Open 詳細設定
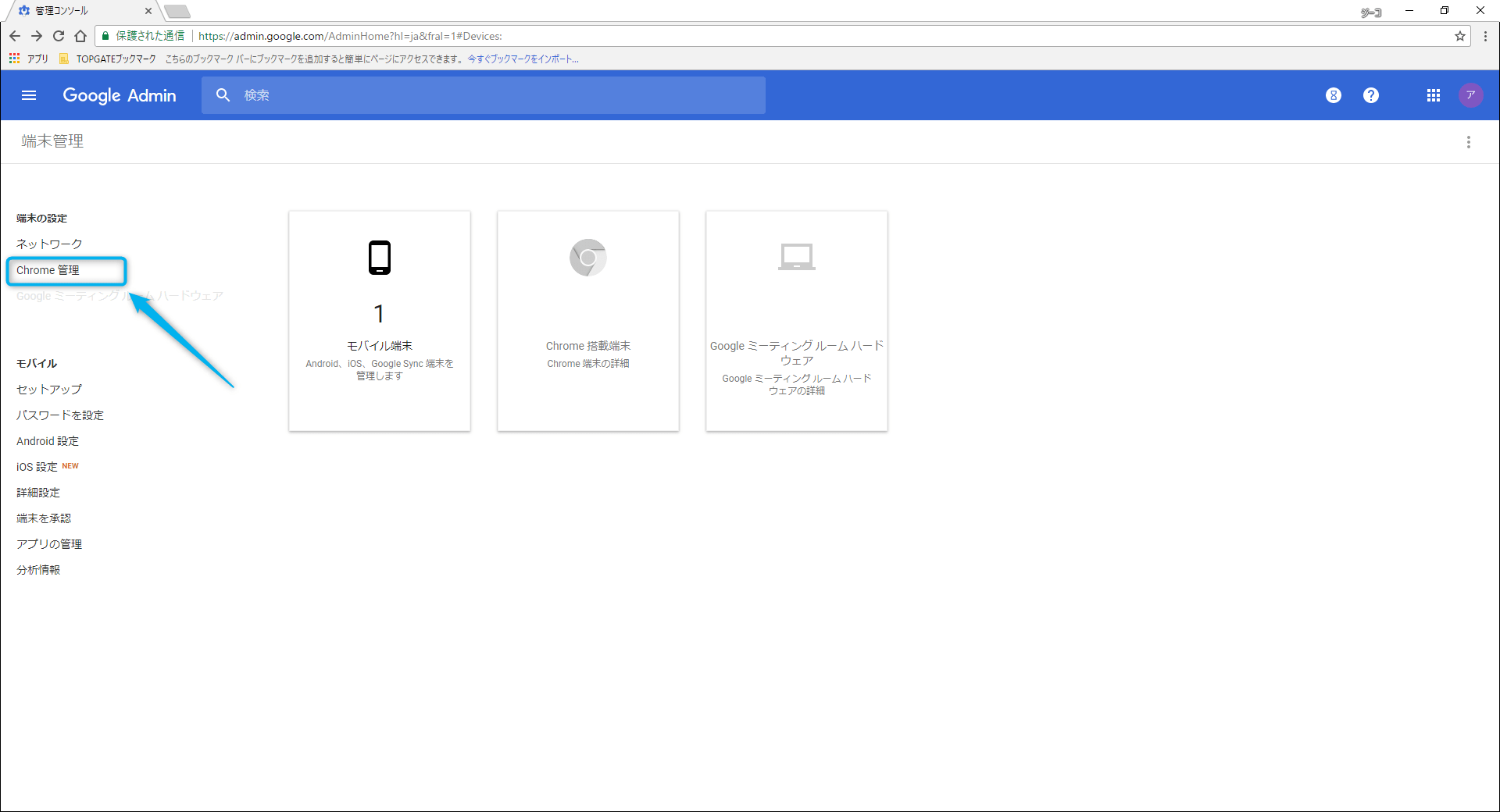This screenshot has height=812, width=1500. coord(38,493)
